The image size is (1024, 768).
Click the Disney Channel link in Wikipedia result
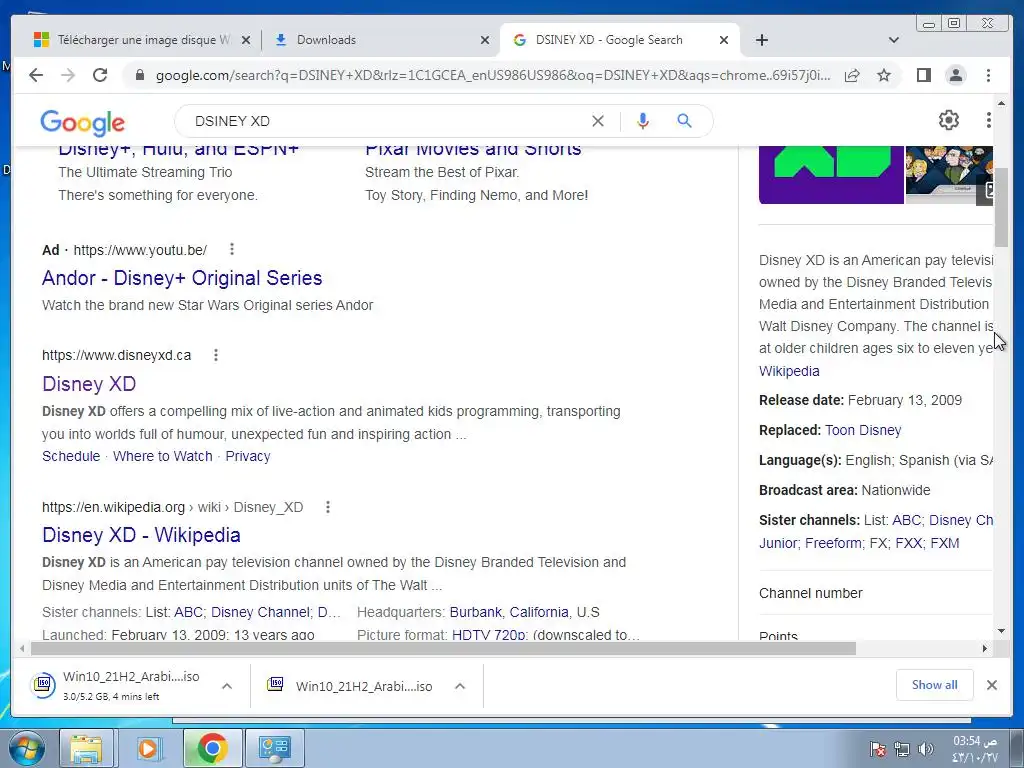coord(260,612)
